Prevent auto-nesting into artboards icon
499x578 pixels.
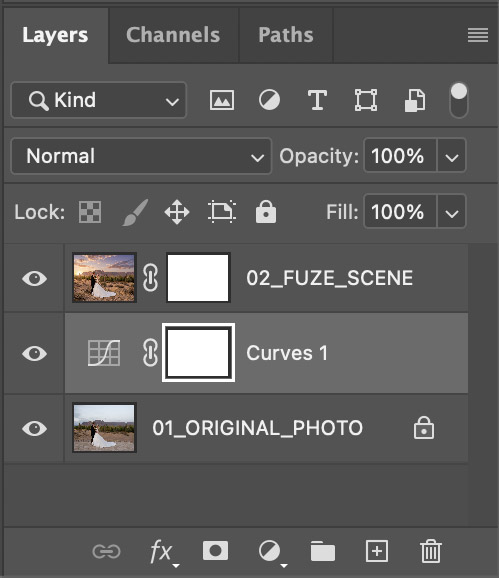coord(222,212)
